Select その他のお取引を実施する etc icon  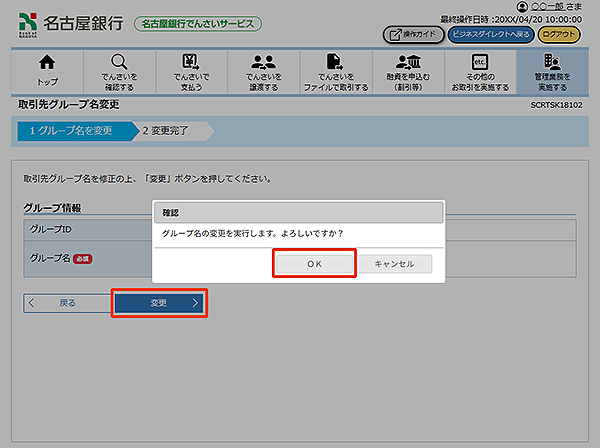click(479, 65)
